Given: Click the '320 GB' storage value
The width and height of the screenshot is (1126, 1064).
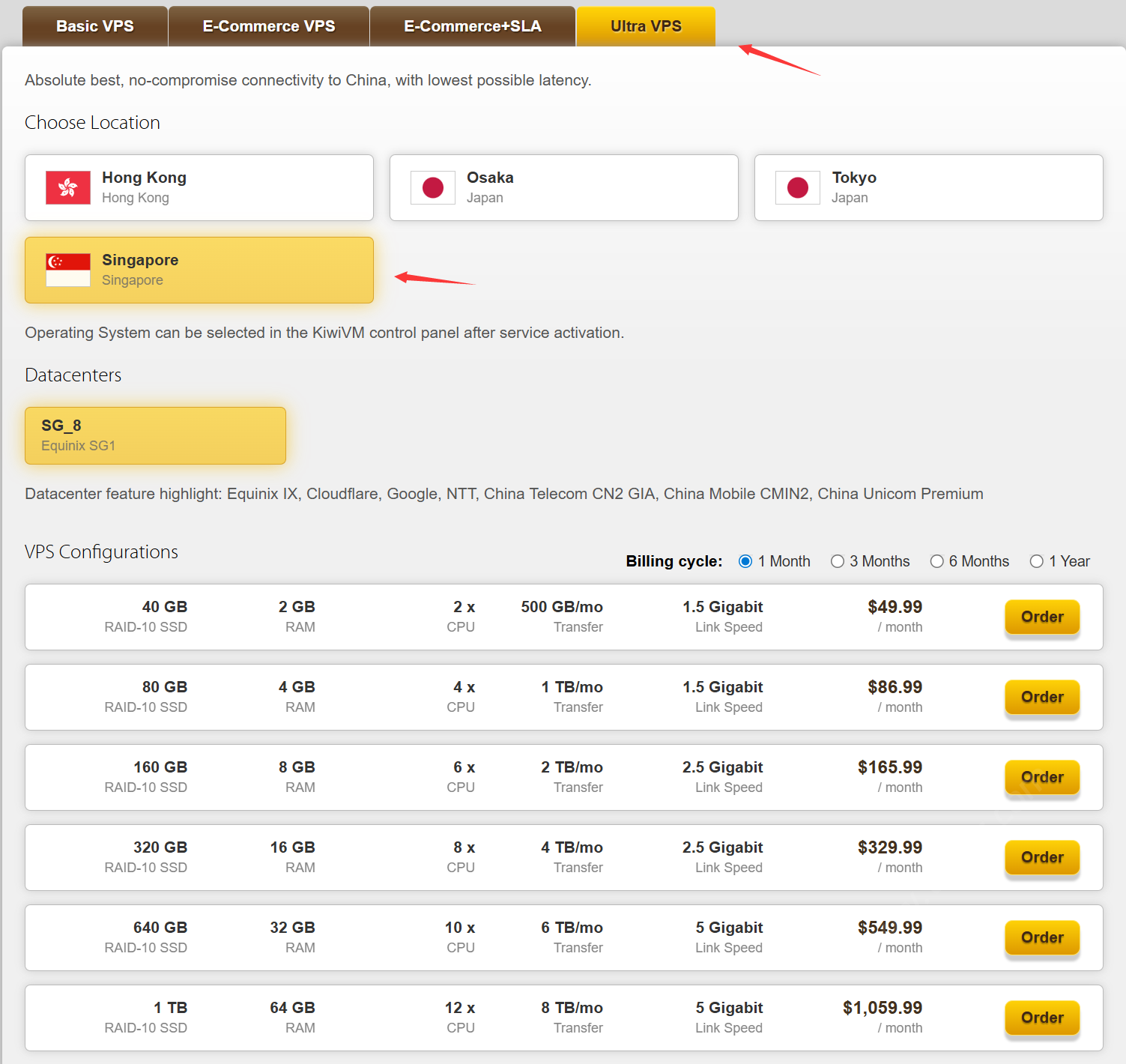Looking at the screenshot, I should click(160, 847).
